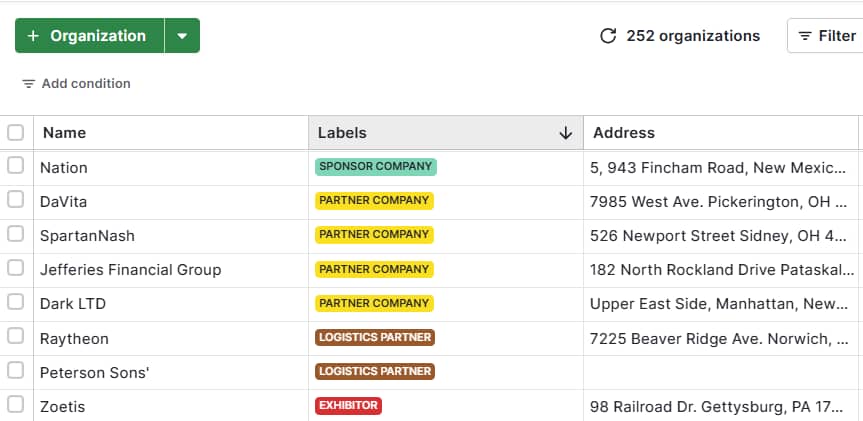The height and width of the screenshot is (421, 863).
Task: Click the descending sort arrow in Labels header
Action: (565, 133)
